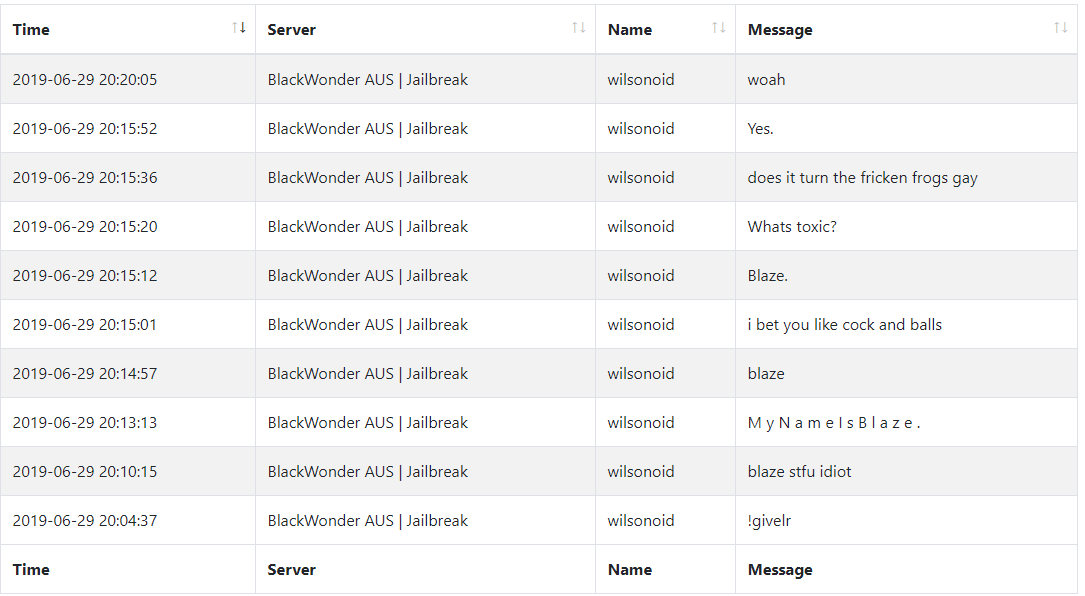
Task: Click the server cell in the 20:04:37 row
Action: click(x=426, y=521)
